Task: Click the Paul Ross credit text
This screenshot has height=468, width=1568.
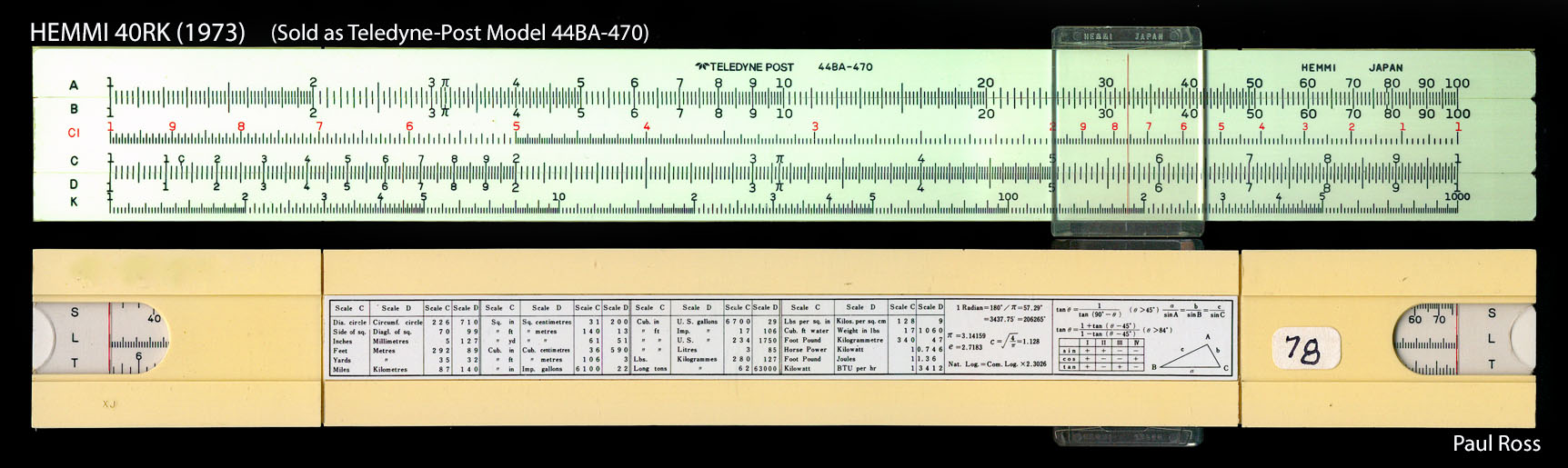Action: [1495, 443]
